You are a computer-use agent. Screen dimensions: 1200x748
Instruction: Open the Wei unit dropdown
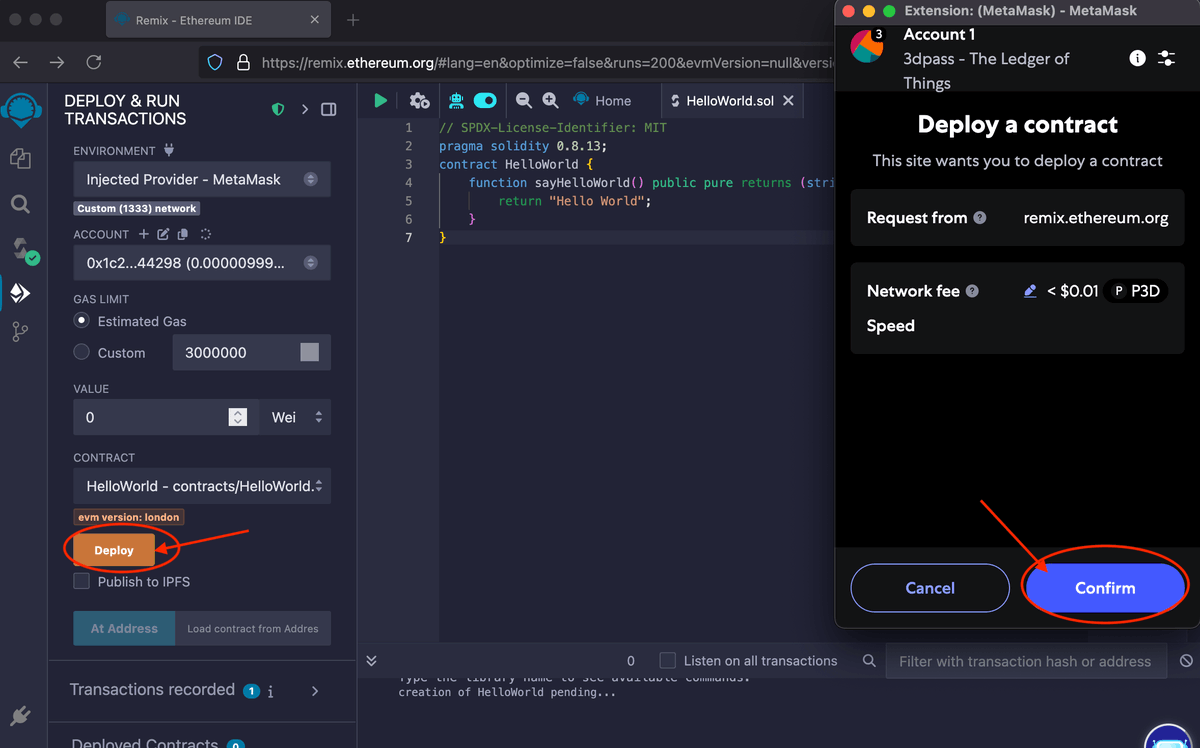[296, 417]
